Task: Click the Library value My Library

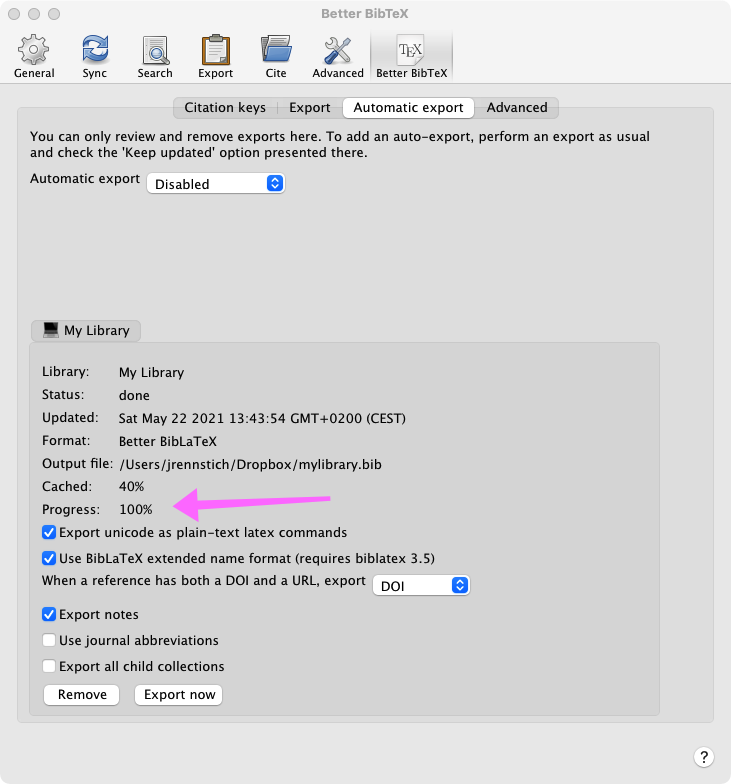Action: pyautogui.click(x=152, y=372)
